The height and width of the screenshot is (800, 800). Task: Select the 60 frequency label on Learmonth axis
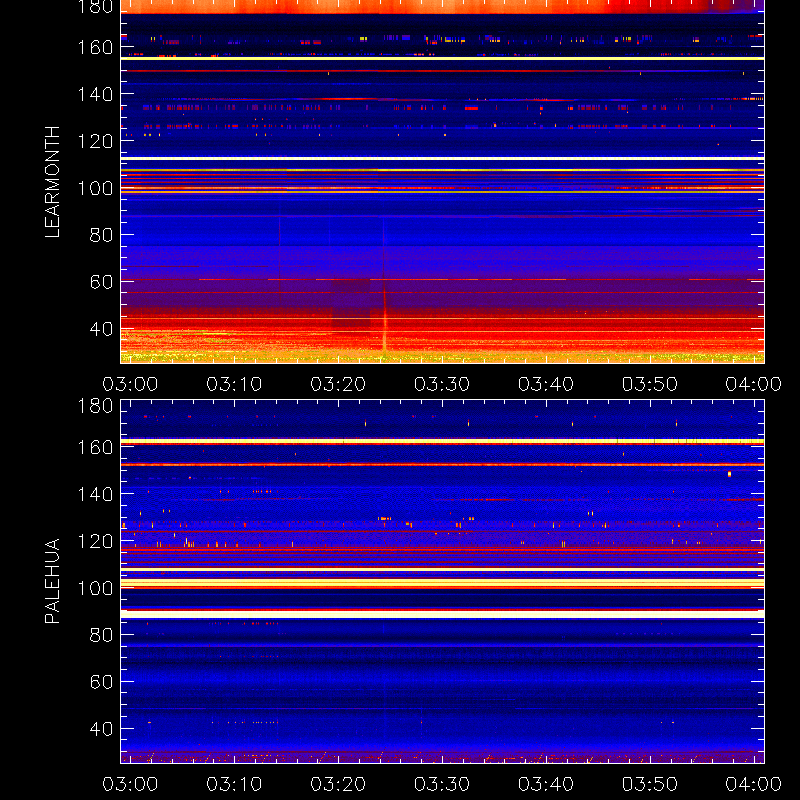click(101, 282)
